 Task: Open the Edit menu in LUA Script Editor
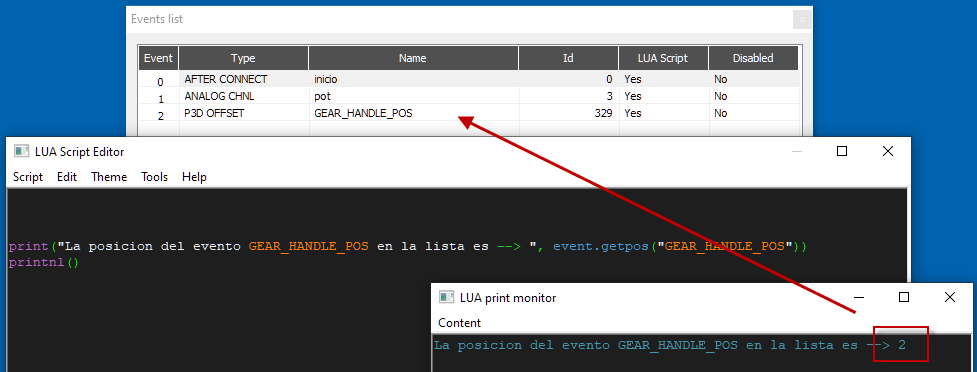[67, 177]
